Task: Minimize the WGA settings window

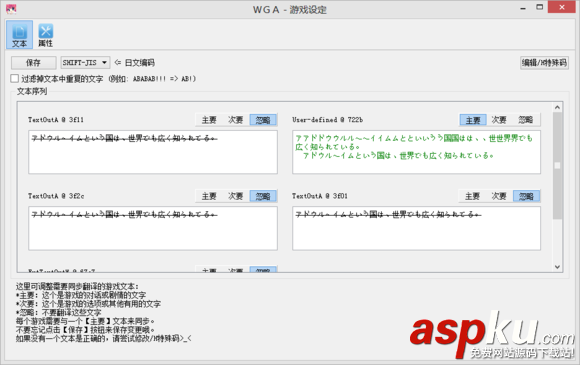Action: (x=523, y=8)
